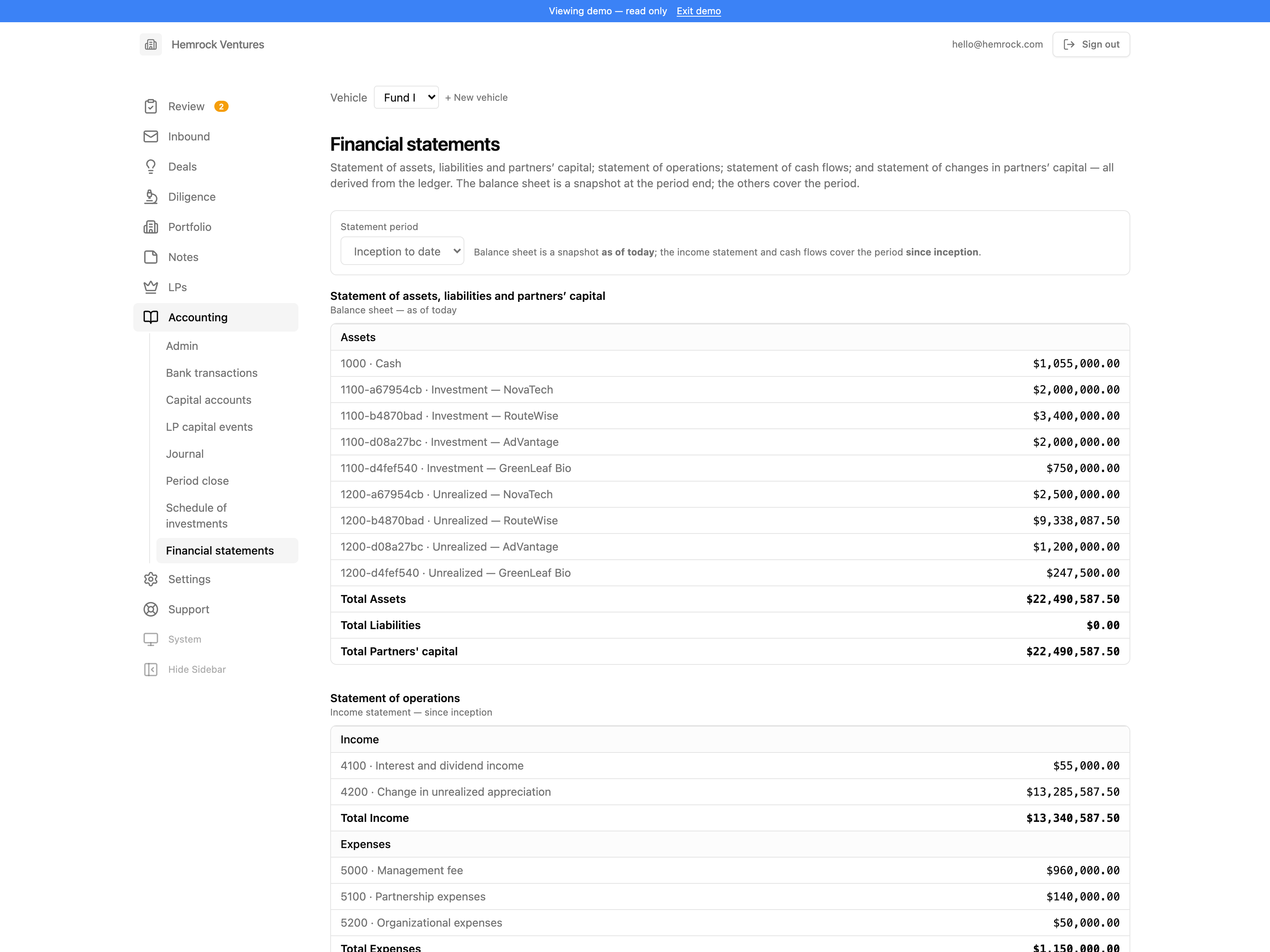Click the Deals lightbulb icon
The height and width of the screenshot is (952, 1270).
coord(150,167)
